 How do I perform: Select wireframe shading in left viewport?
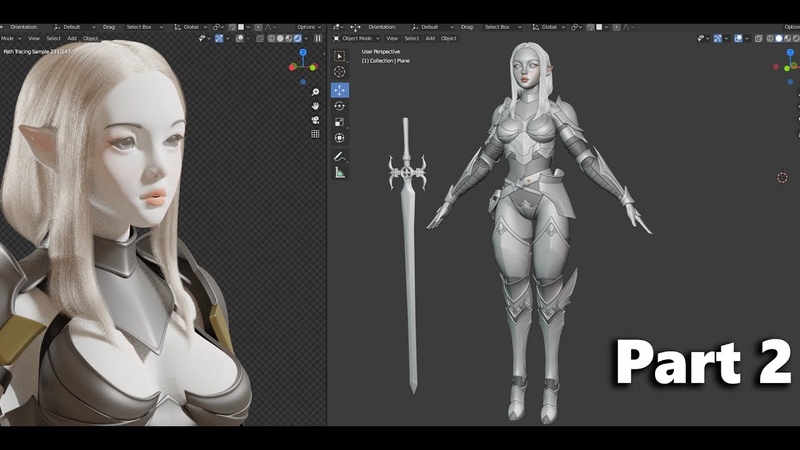tap(271, 38)
